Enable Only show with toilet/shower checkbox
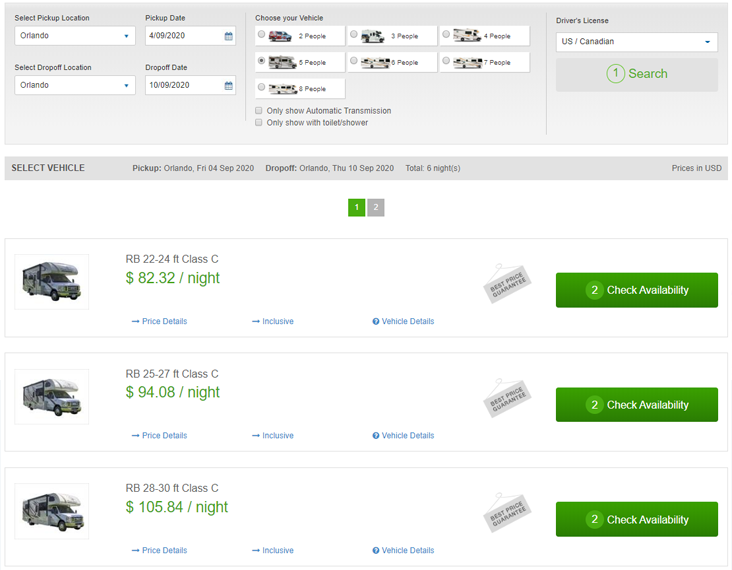Screen dimensions: 732x570 (259, 122)
